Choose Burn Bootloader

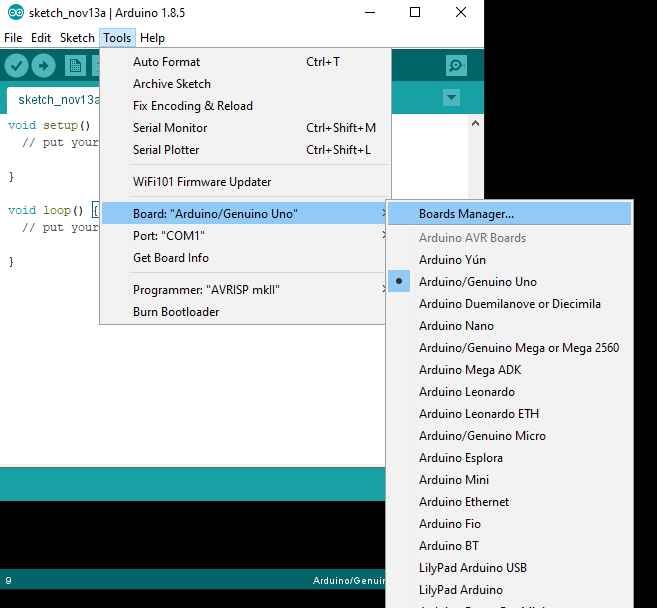tap(243, 312)
